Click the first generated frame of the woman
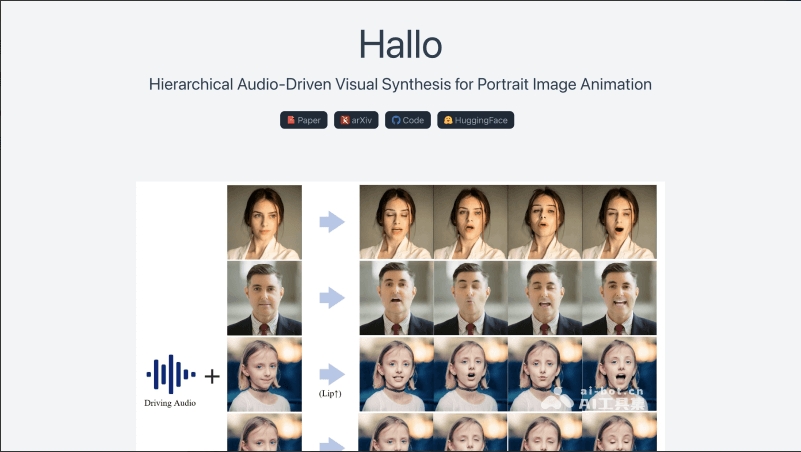Viewport: 801px width, 452px height. [396, 222]
